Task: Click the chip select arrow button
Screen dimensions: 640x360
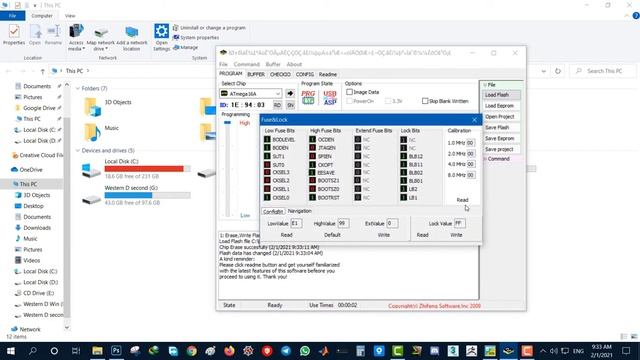Action: click(x=290, y=93)
